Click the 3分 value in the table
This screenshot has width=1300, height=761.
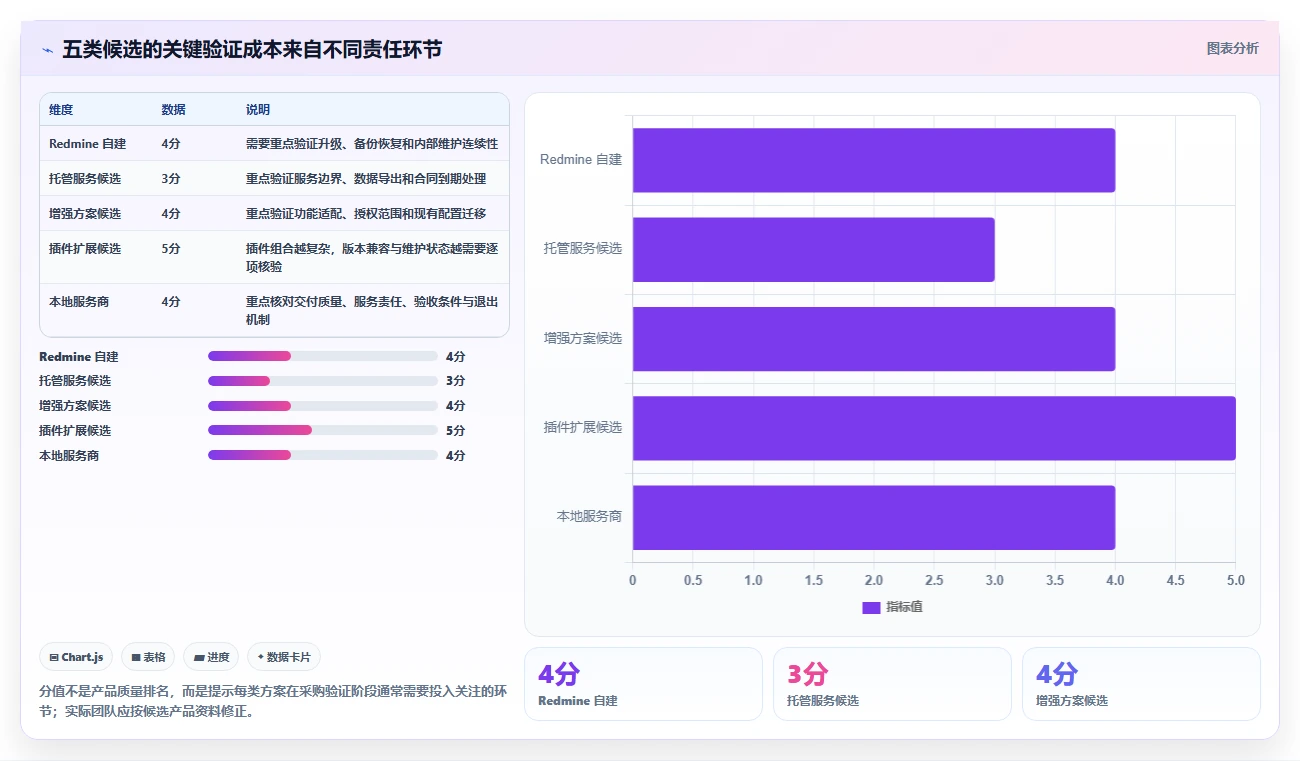click(x=170, y=178)
